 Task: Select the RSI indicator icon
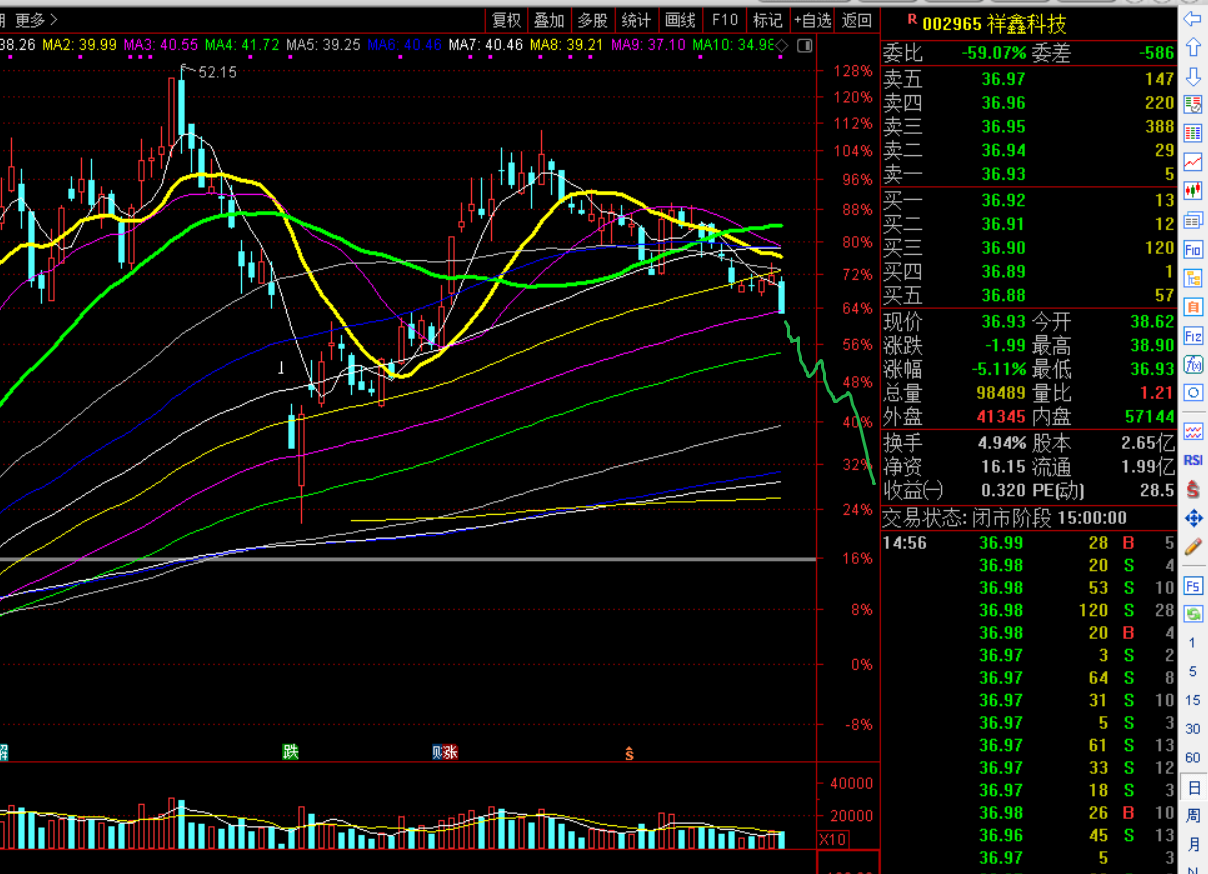point(1192,460)
